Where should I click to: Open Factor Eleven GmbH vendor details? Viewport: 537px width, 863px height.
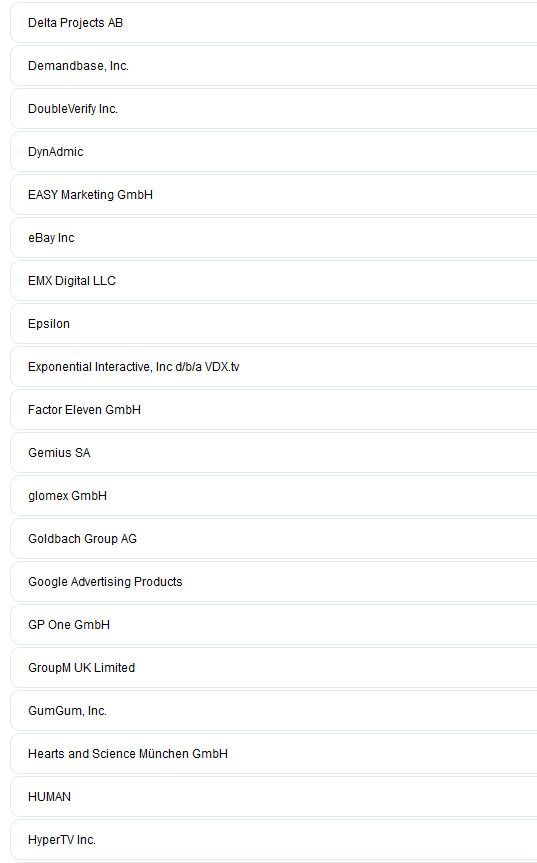tap(274, 409)
